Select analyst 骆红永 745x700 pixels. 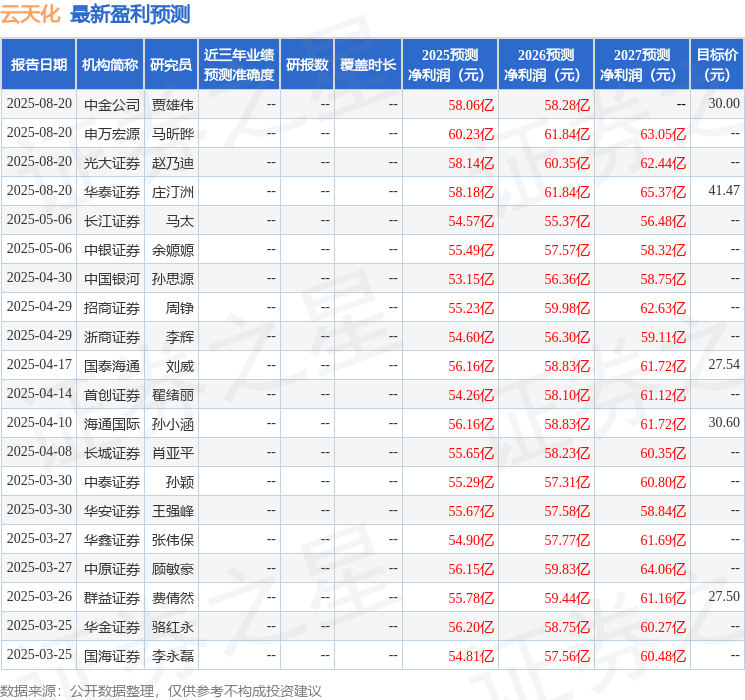[173, 626]
